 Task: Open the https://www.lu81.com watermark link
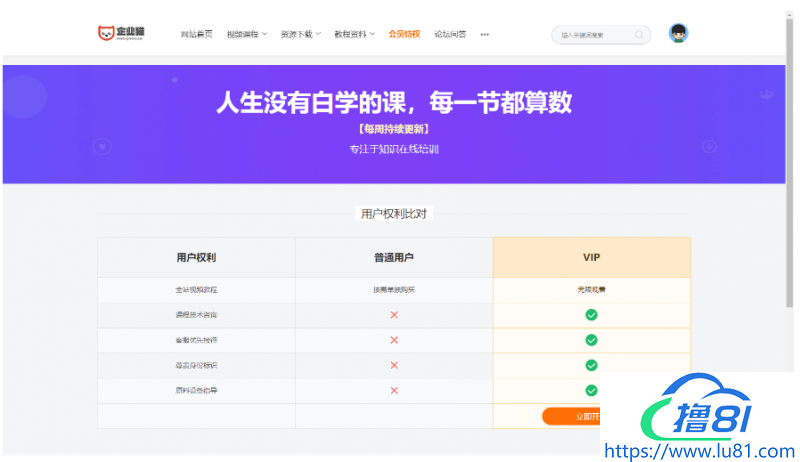tap(700, 451)
